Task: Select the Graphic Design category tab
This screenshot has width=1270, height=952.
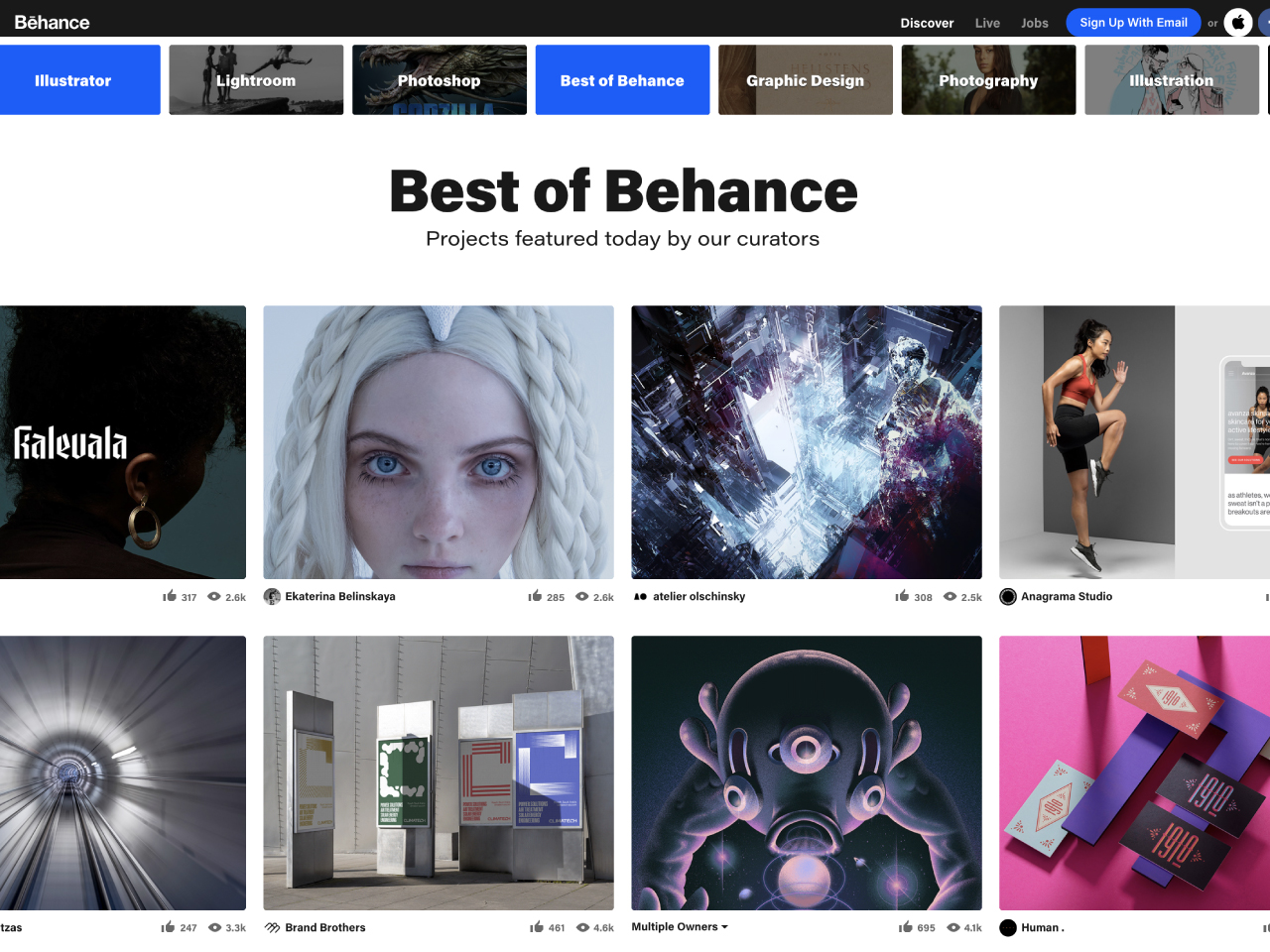Action: [806, 80]
